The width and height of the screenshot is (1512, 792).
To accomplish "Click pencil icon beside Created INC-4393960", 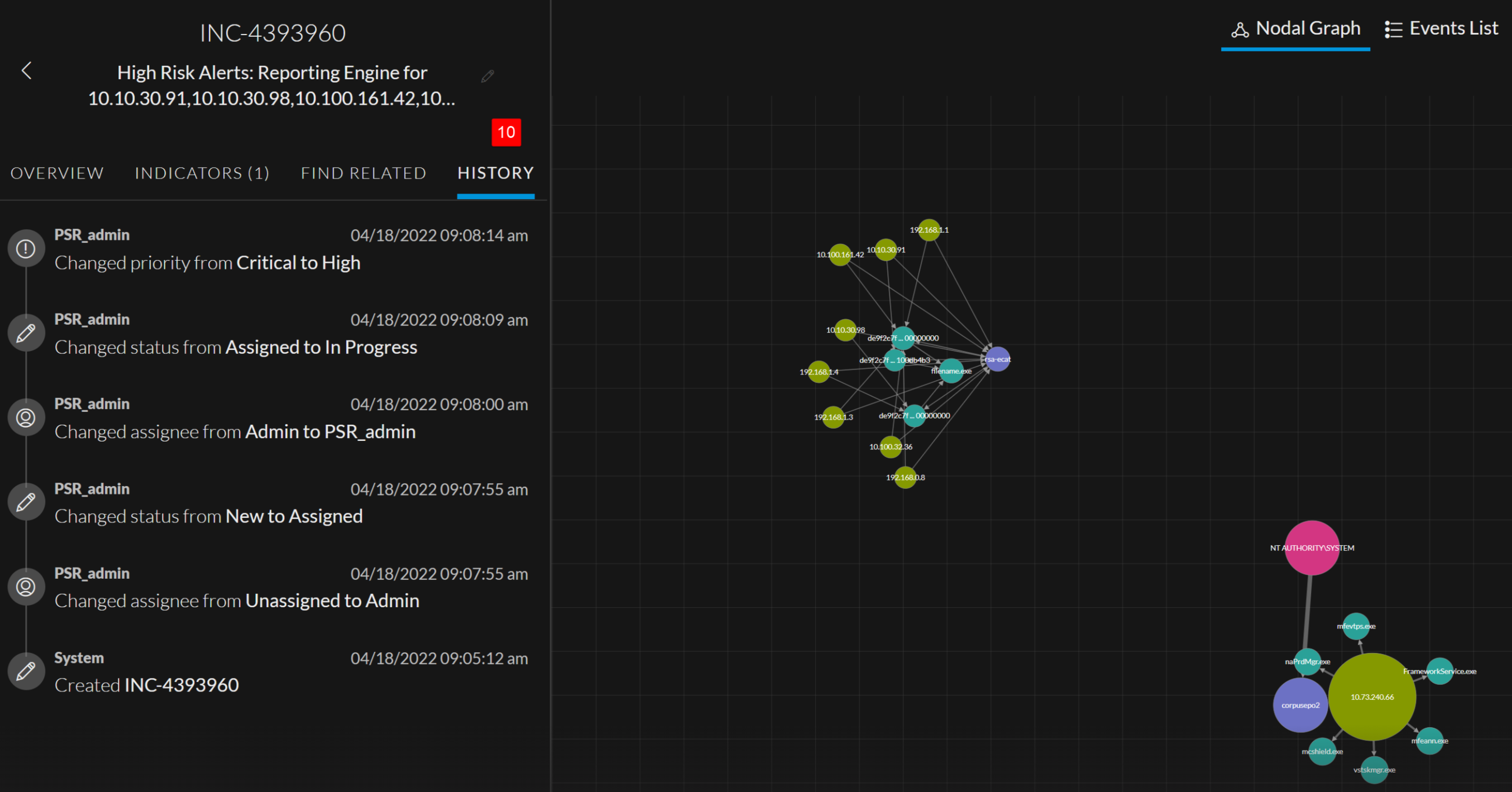I will (26, 671).
